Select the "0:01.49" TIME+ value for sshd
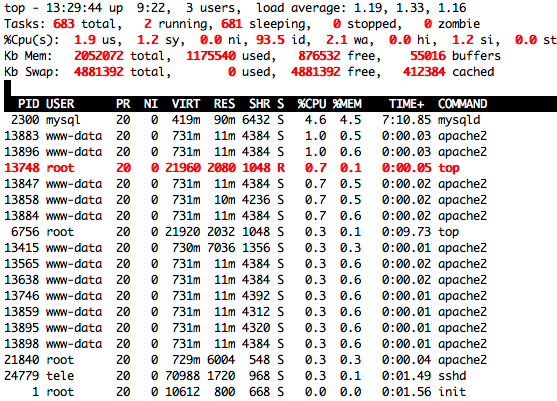 pyautogui.click(x=406, y=375)
